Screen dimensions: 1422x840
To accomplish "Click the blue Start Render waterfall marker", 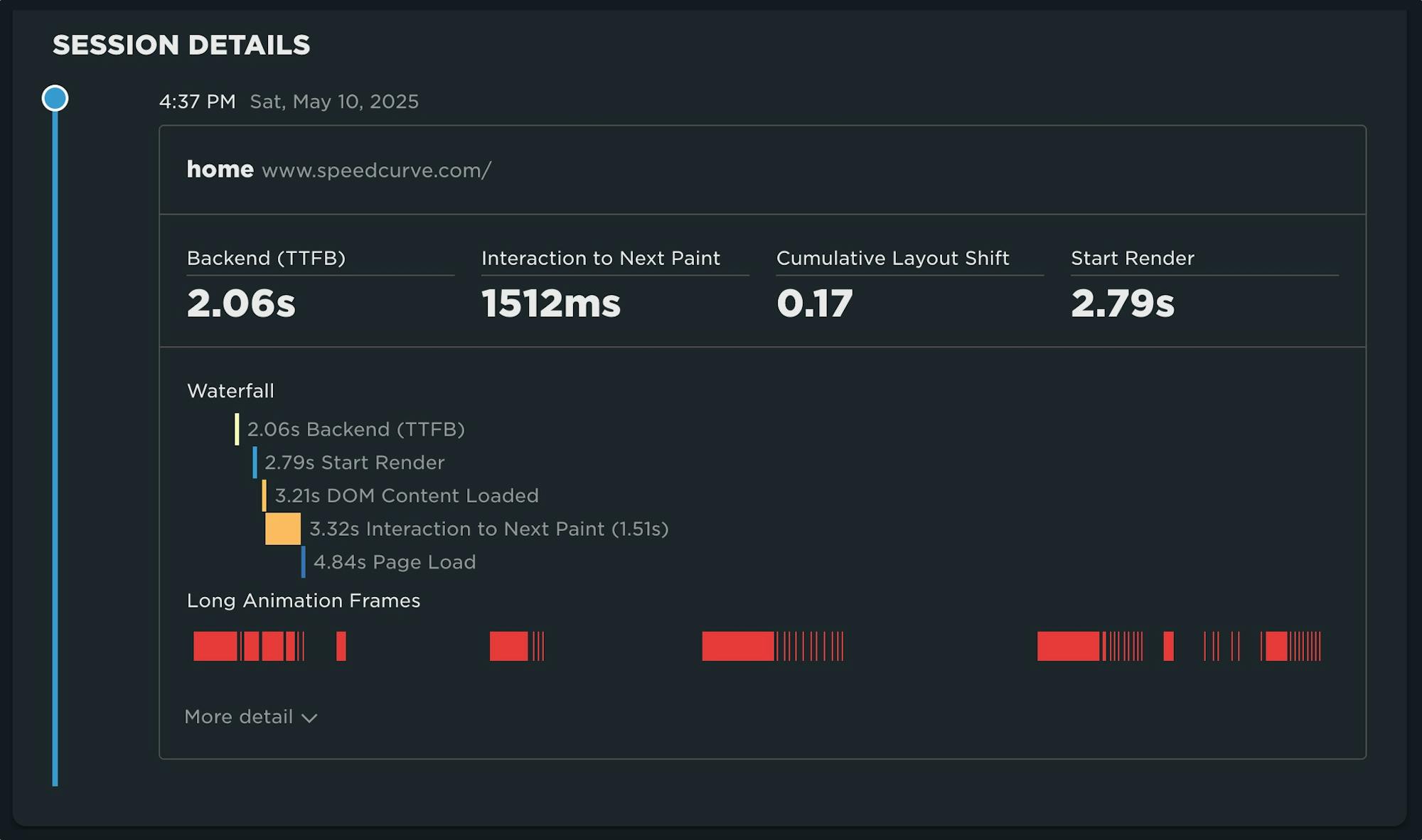I will (x=255, y=463).
